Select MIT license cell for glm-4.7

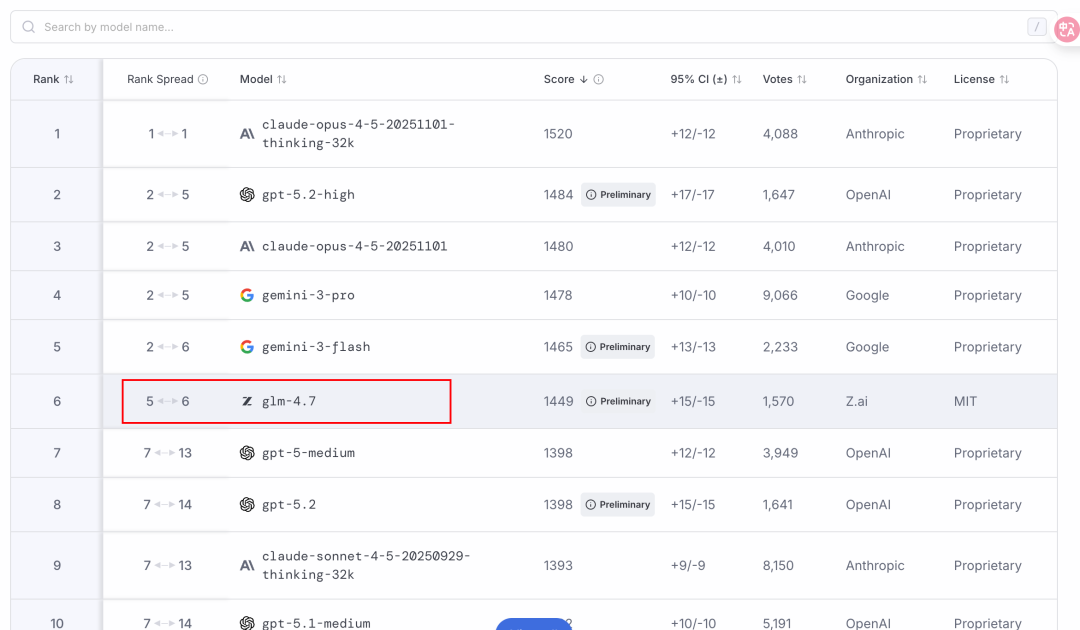point(965,401)
